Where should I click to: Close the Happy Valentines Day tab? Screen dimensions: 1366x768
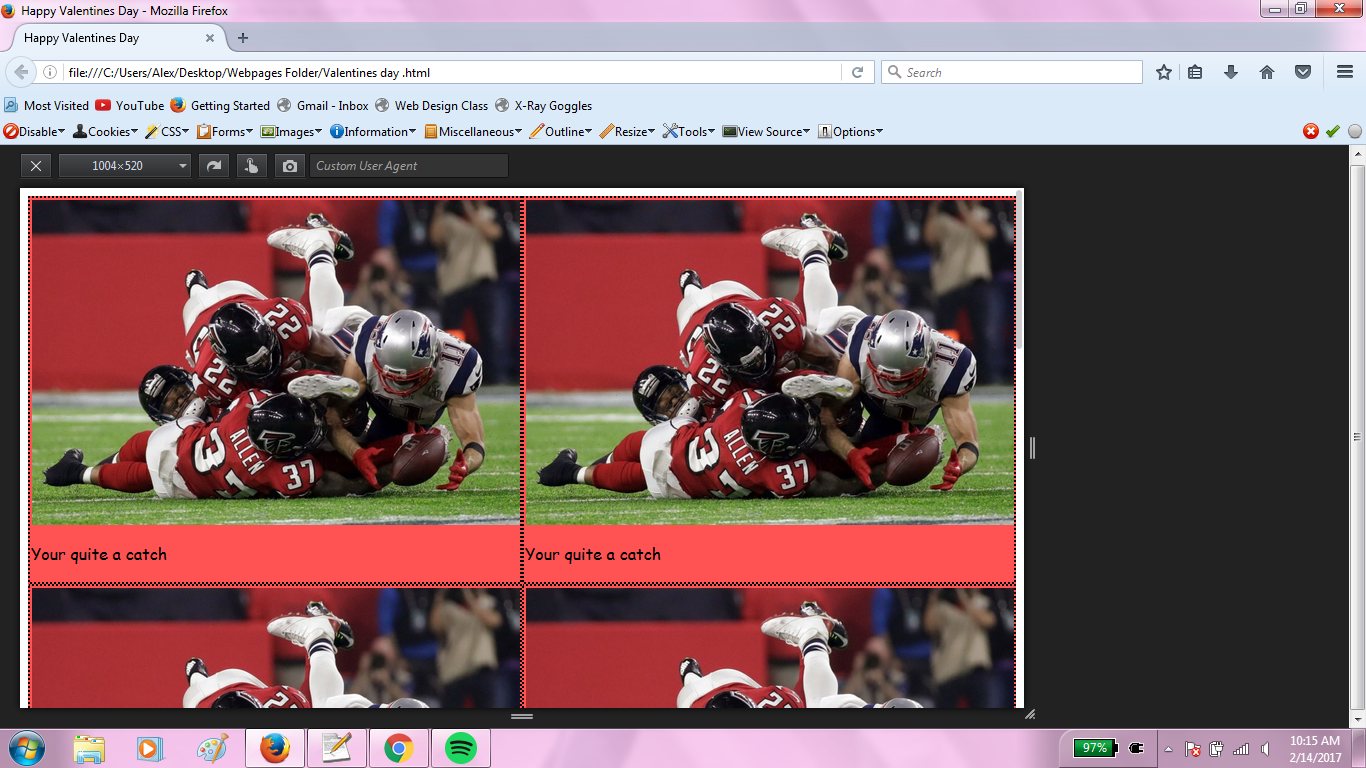coord(210,38)
